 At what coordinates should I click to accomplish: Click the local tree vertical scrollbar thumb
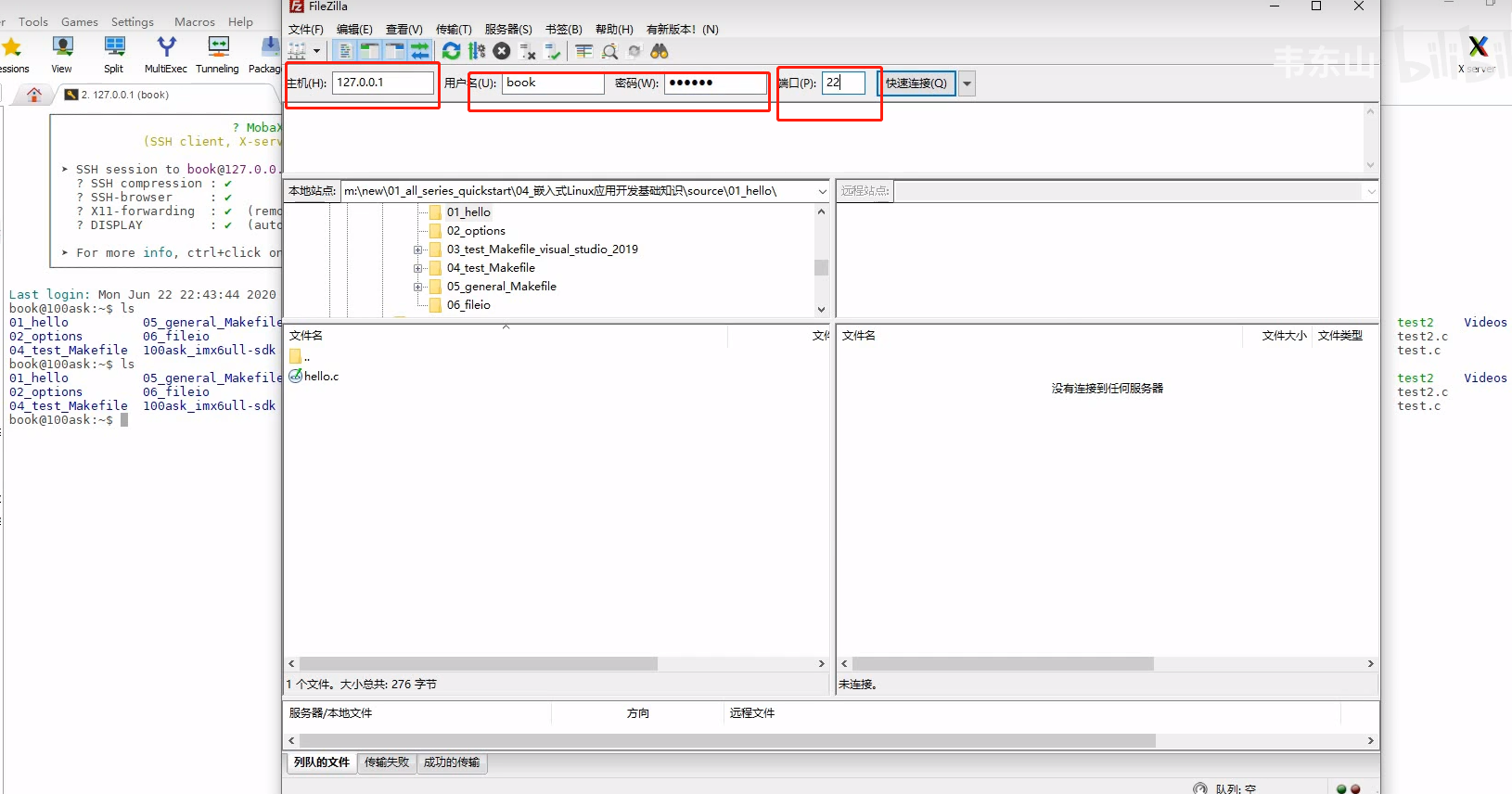point(821,268)
